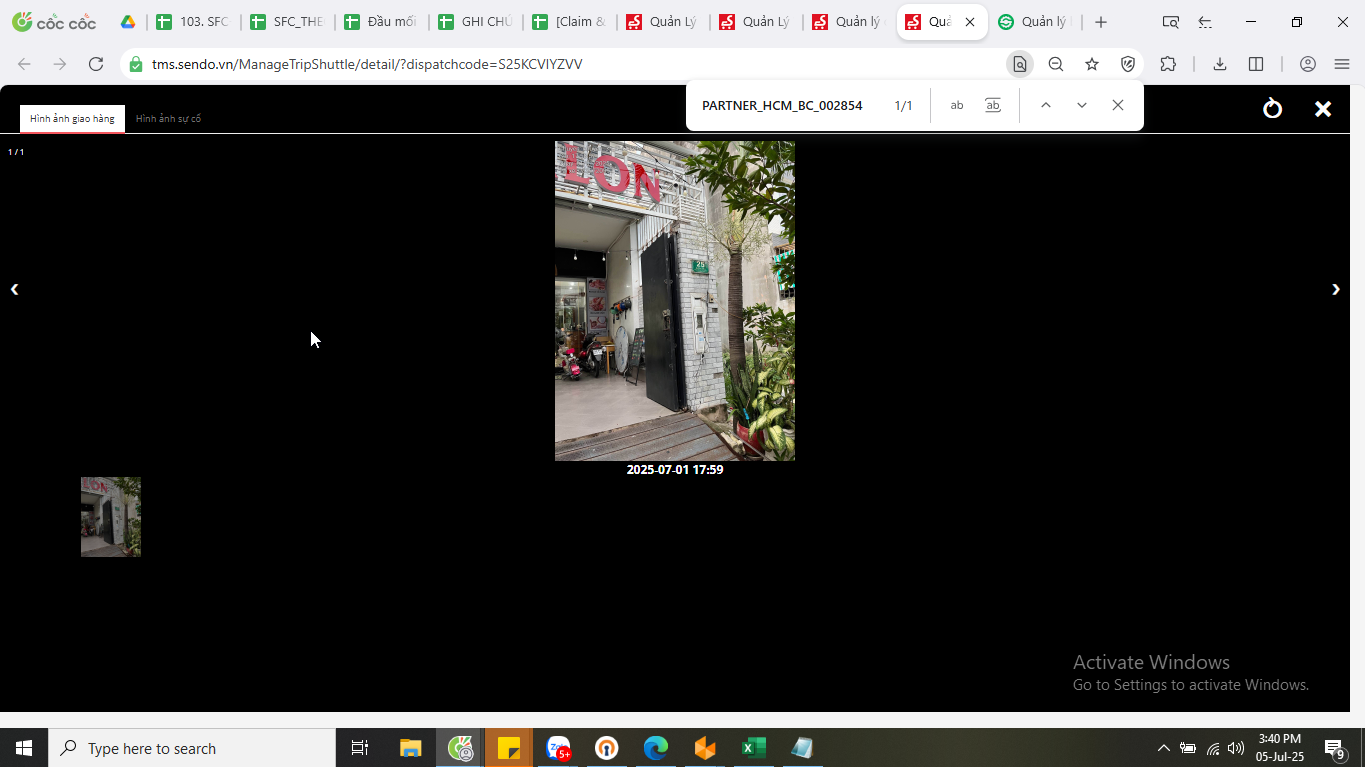
Task: Toggle whole word match in find bar
Action: click(993, 105)
